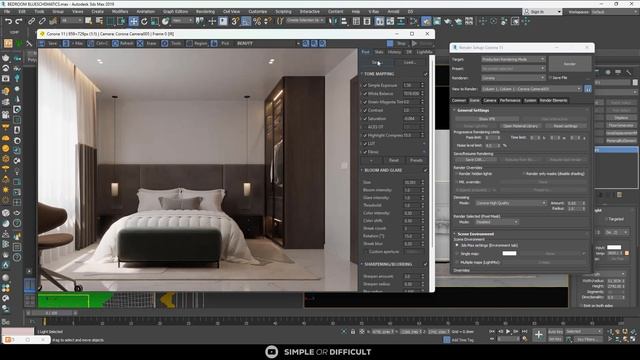The height and width of the screenshot is (360, 640).
Task: Click the Pick icon in Corona frame buffer
Action: click(214, 43)
